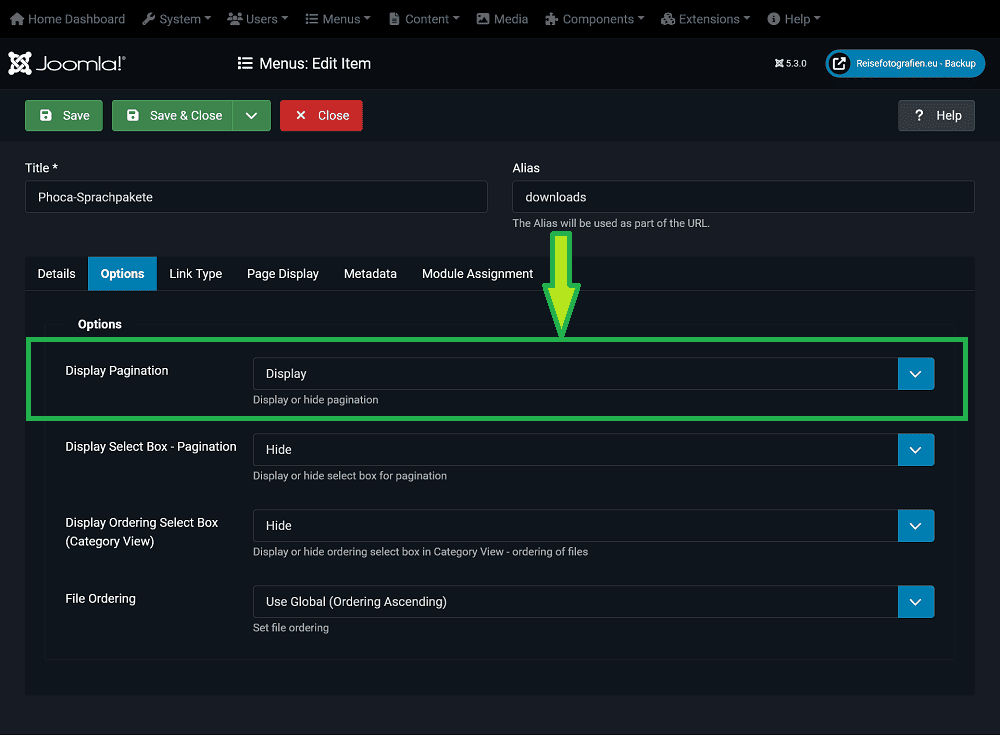The width and height of the screenshot is (1000, 735).
Task: Click Save & Close button
Action: click(x=172, y=115)
